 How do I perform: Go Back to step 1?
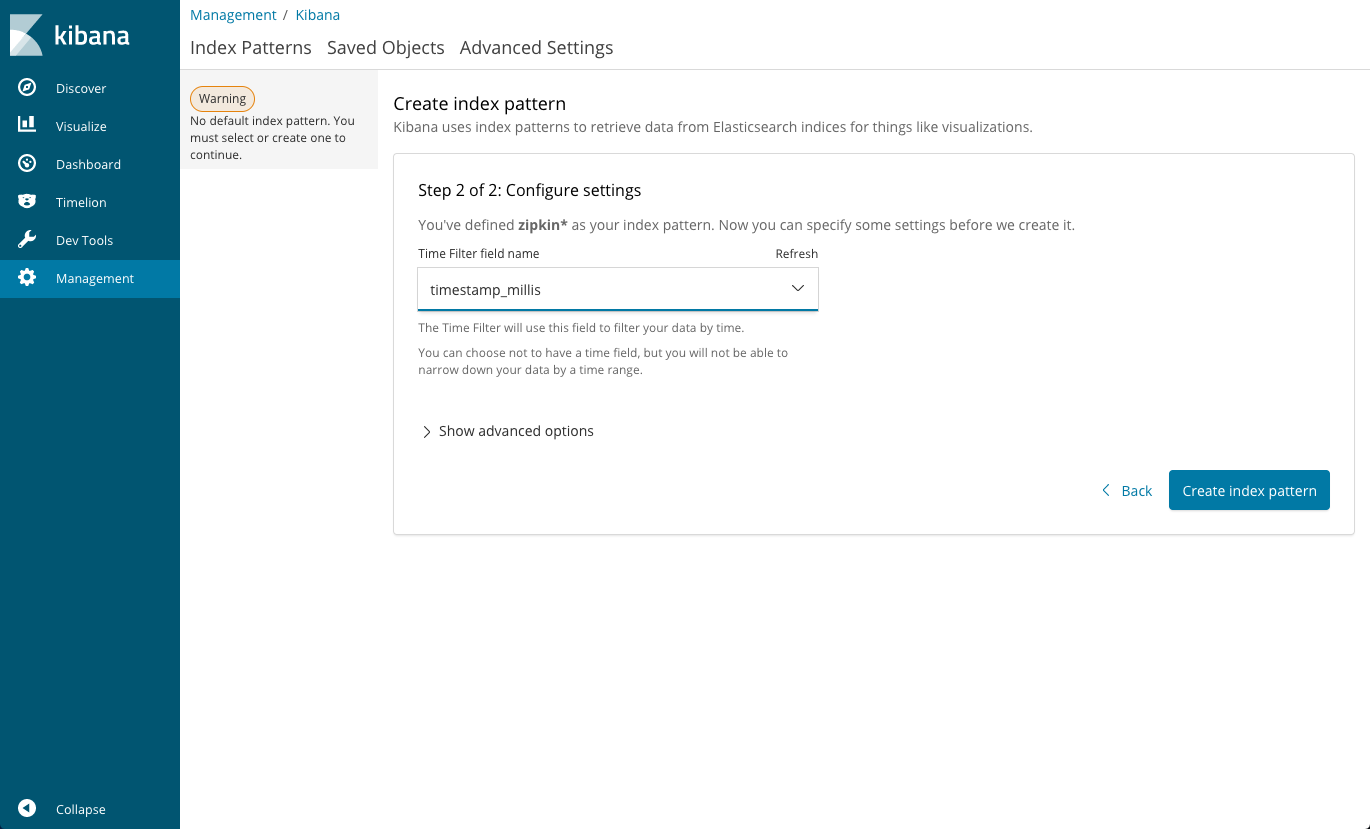1127,490
